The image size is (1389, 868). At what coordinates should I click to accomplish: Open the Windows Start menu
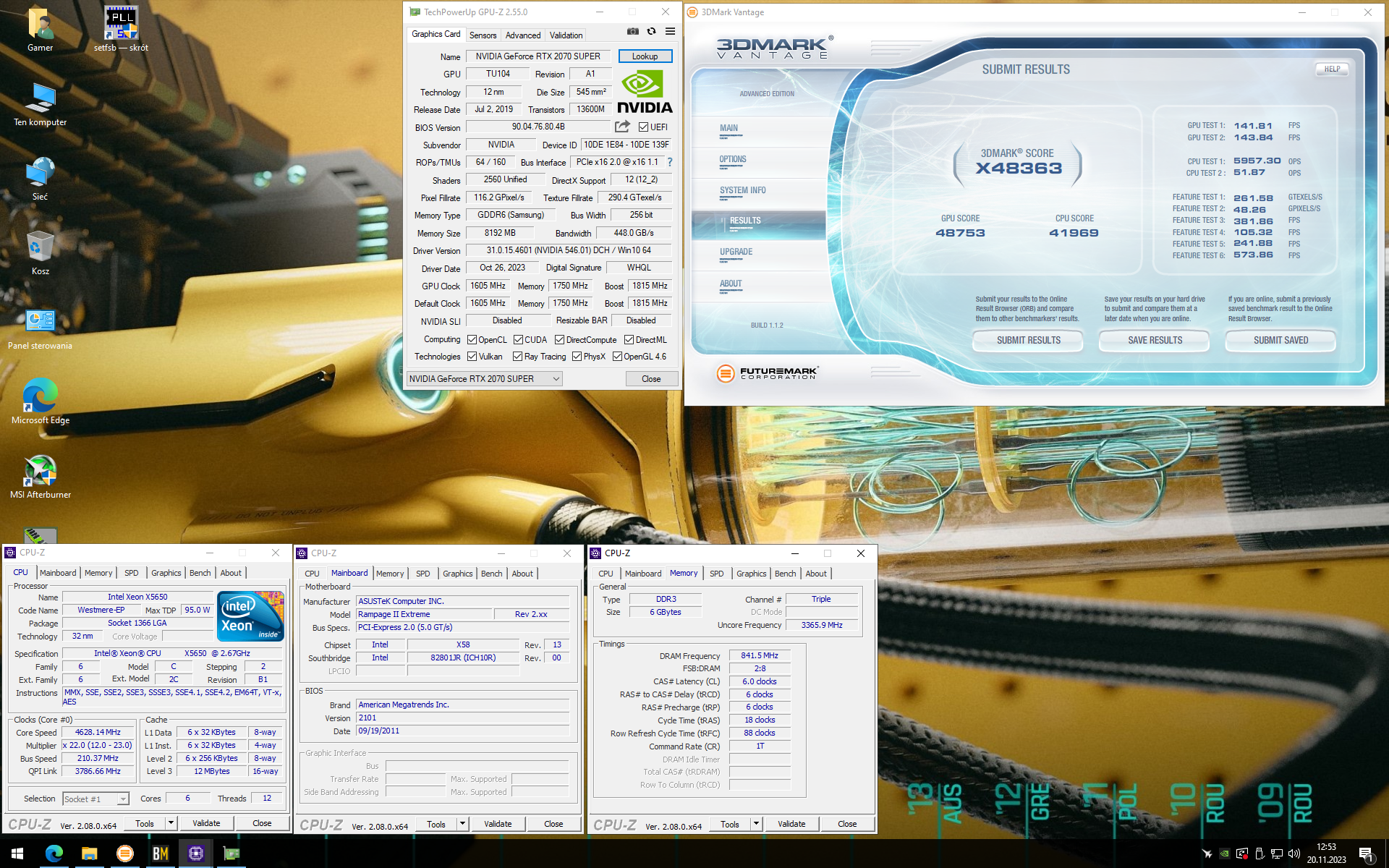(17, 854)
